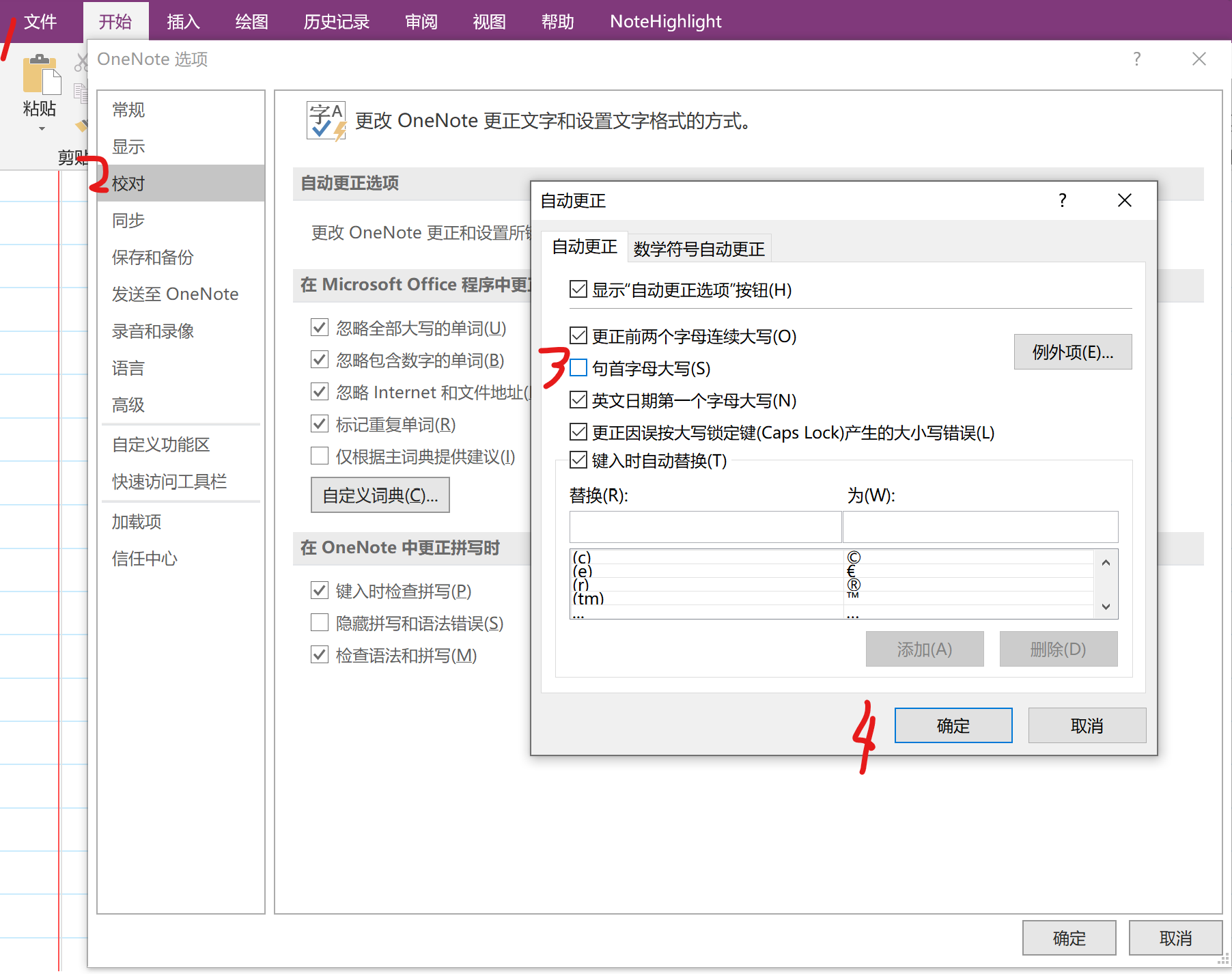Toggle 英文日期第一个字母大写 checkbox

tap(578, 400)
